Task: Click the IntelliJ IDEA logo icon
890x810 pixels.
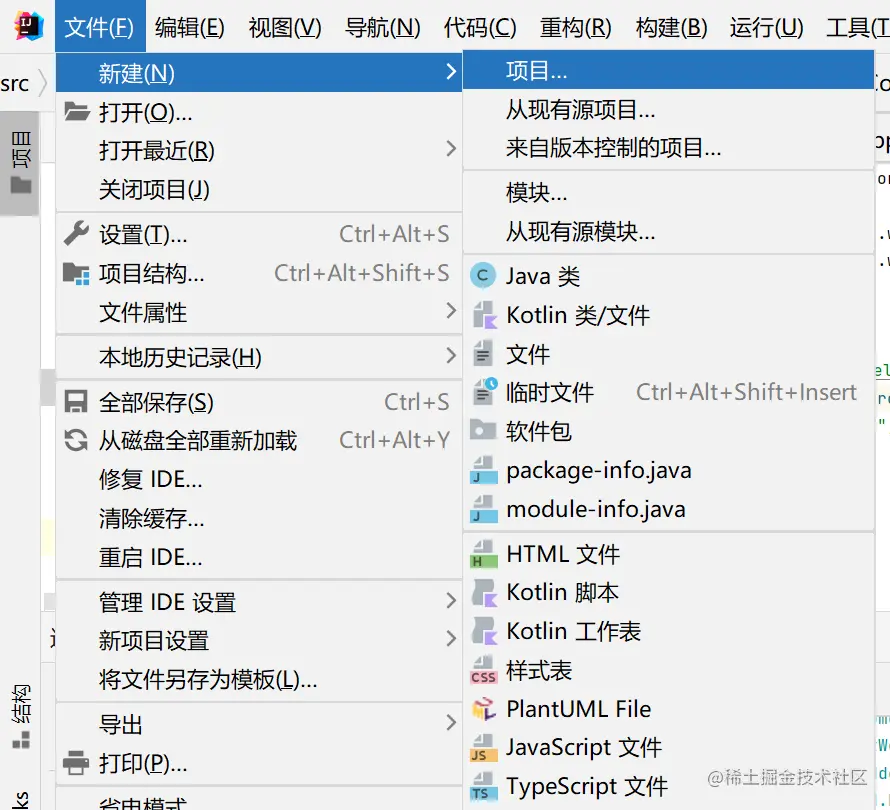Action: (x=29, y=26)
